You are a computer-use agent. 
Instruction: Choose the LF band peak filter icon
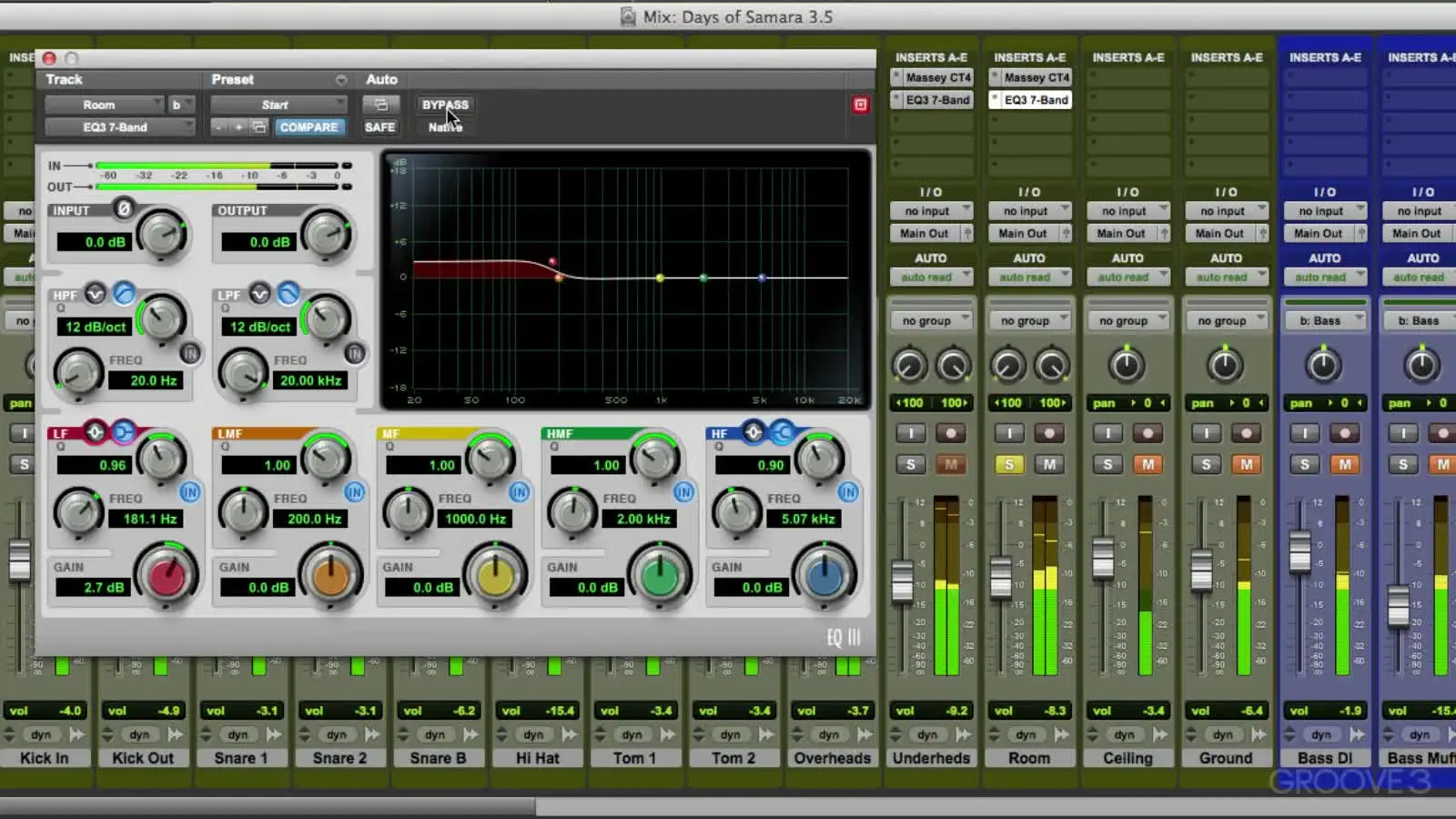(96, 432)
